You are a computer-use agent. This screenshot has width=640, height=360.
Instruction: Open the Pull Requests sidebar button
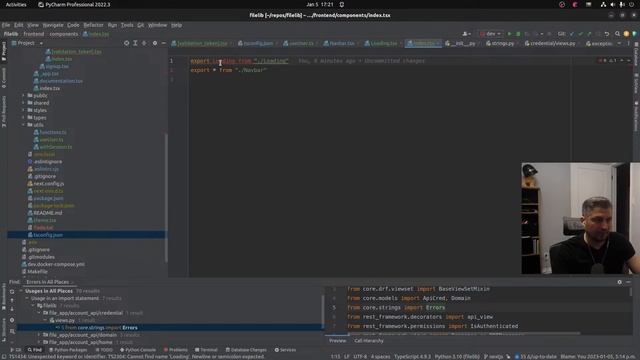[4, 111]
